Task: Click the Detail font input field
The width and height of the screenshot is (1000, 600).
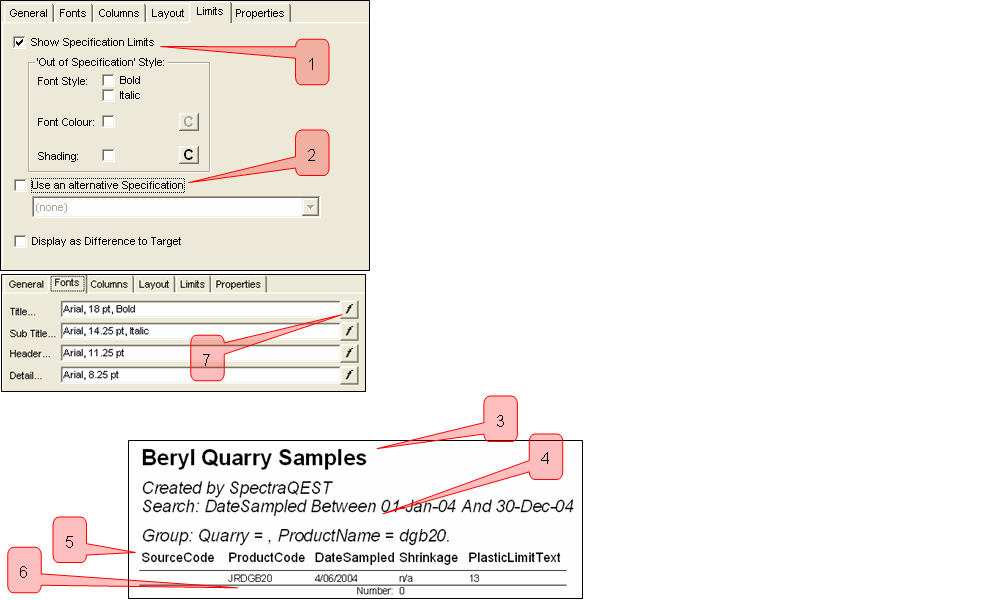Action: point(200,375)
